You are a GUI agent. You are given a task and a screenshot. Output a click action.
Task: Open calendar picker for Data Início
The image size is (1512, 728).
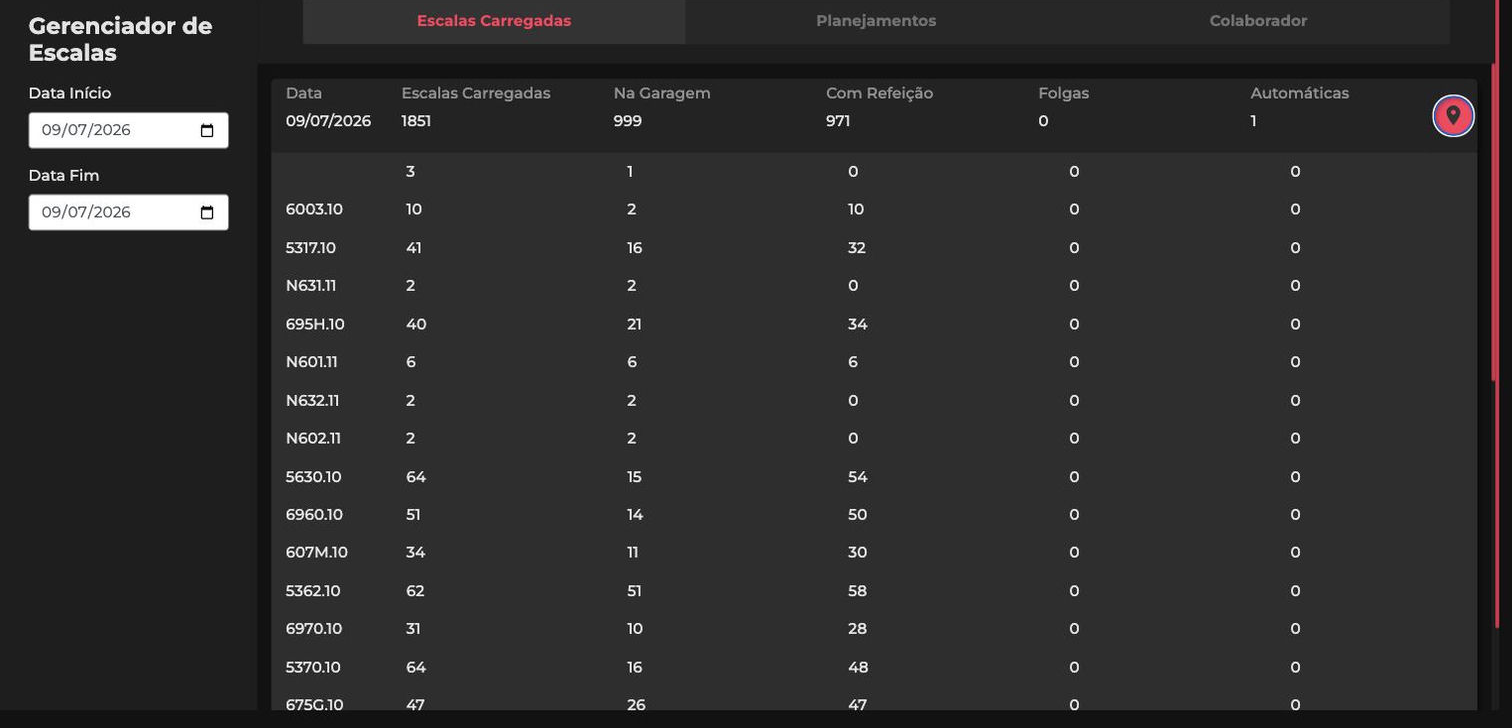pos(207,130)
